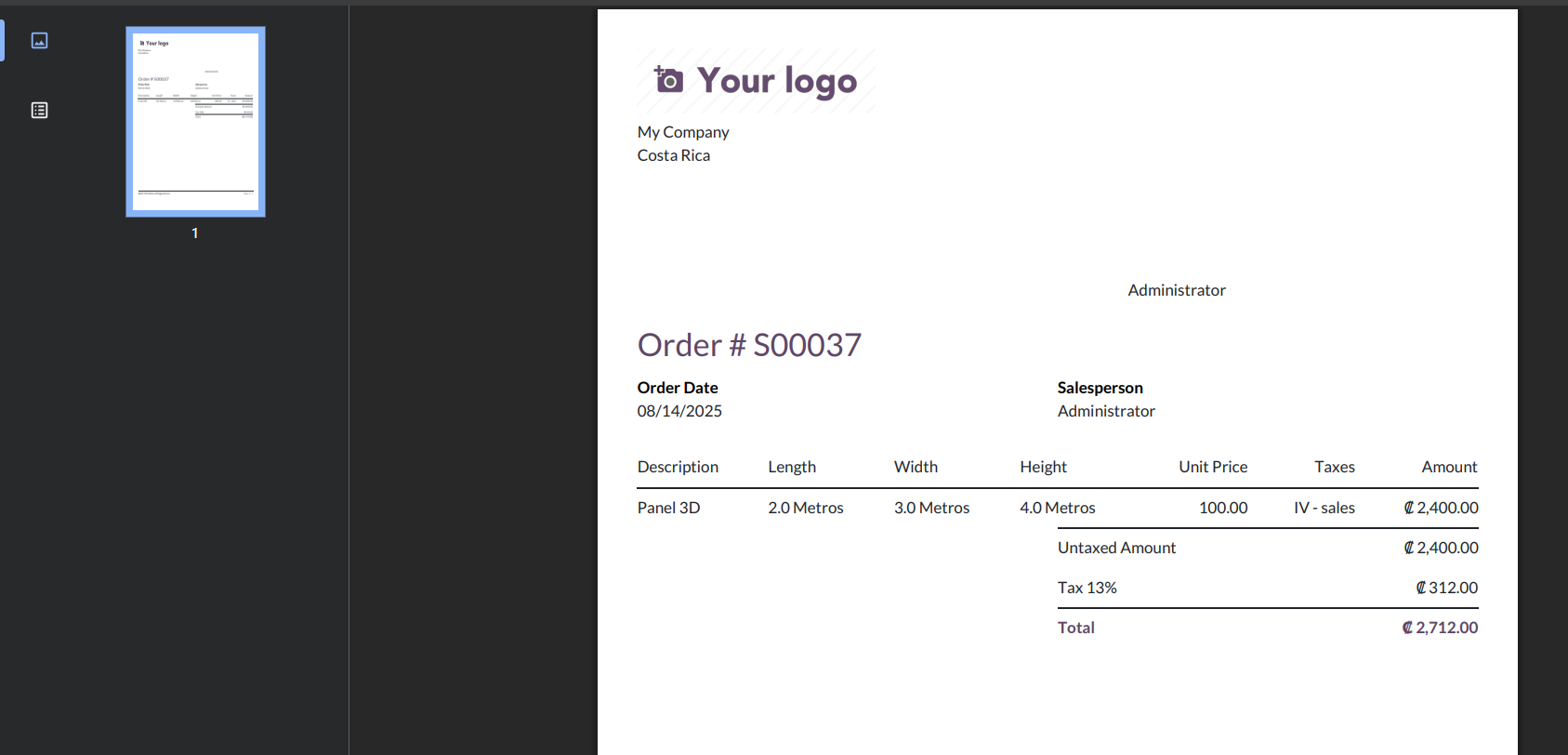Click the IV - sales tax entry

pos(1324,508)
